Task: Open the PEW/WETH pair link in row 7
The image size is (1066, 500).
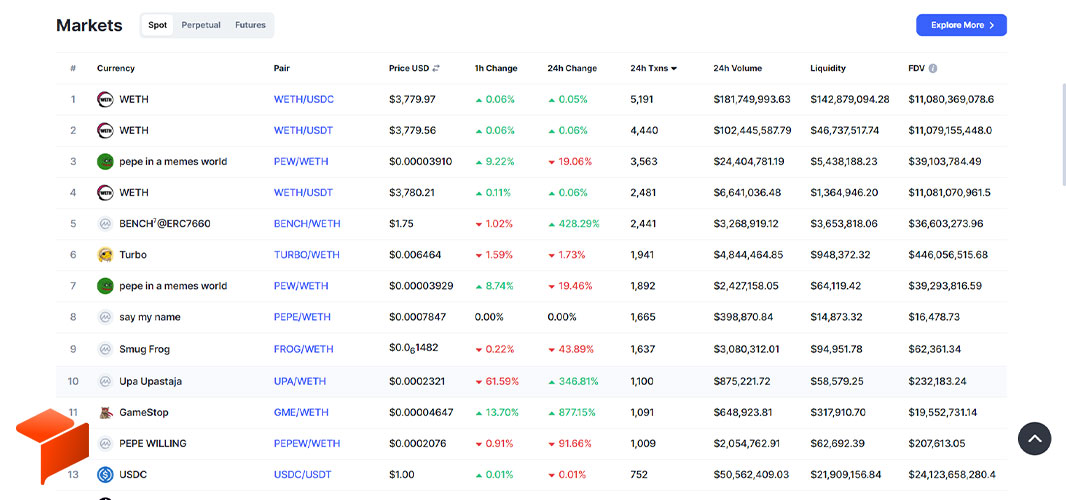Action: (x=301, y=286)
